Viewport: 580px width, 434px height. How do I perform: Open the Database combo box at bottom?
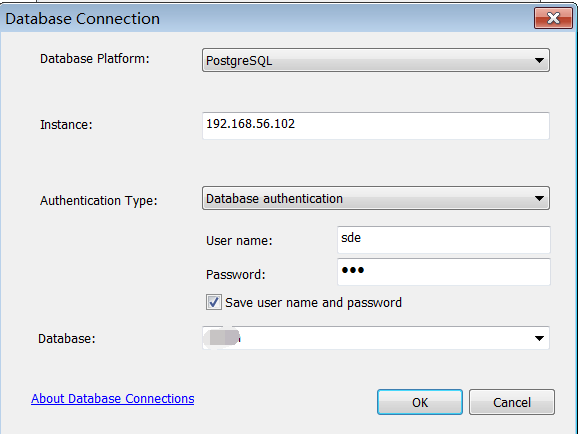click(376, 338)
